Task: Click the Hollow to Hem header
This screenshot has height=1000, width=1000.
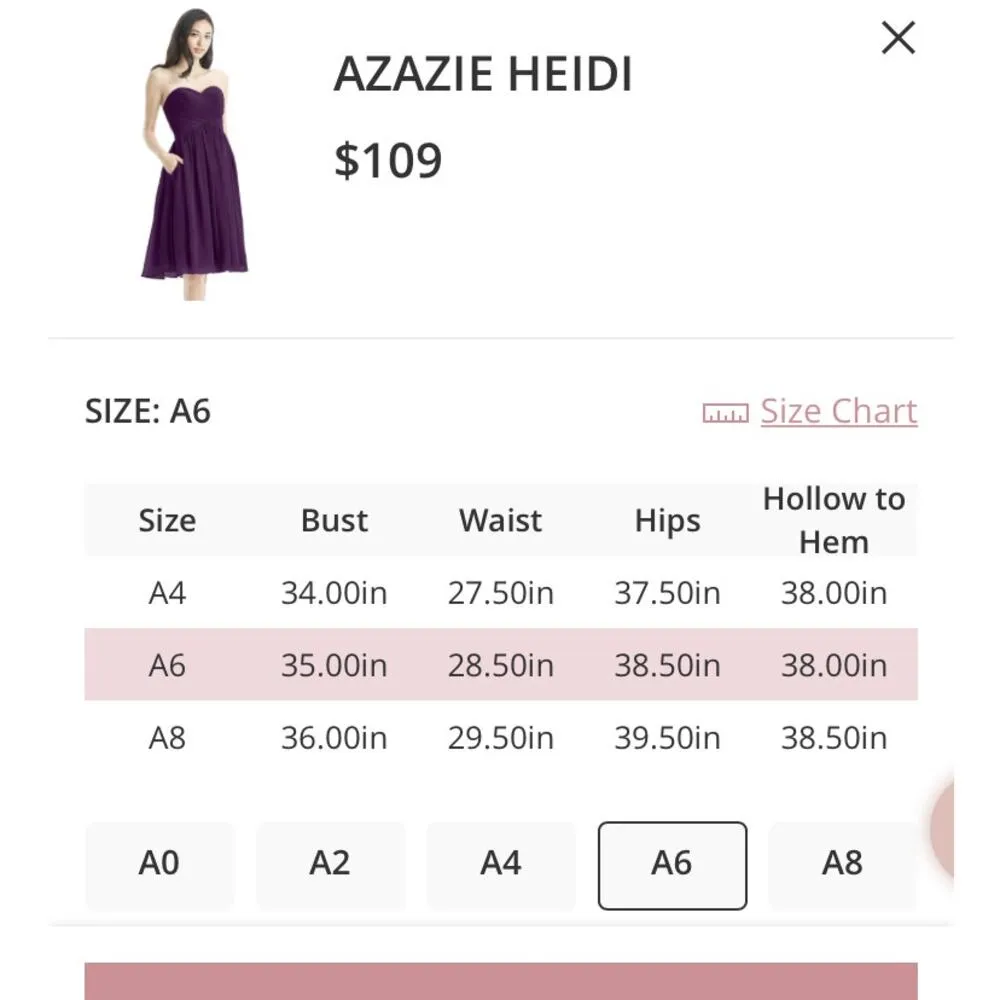Action: tap(833, 520)
